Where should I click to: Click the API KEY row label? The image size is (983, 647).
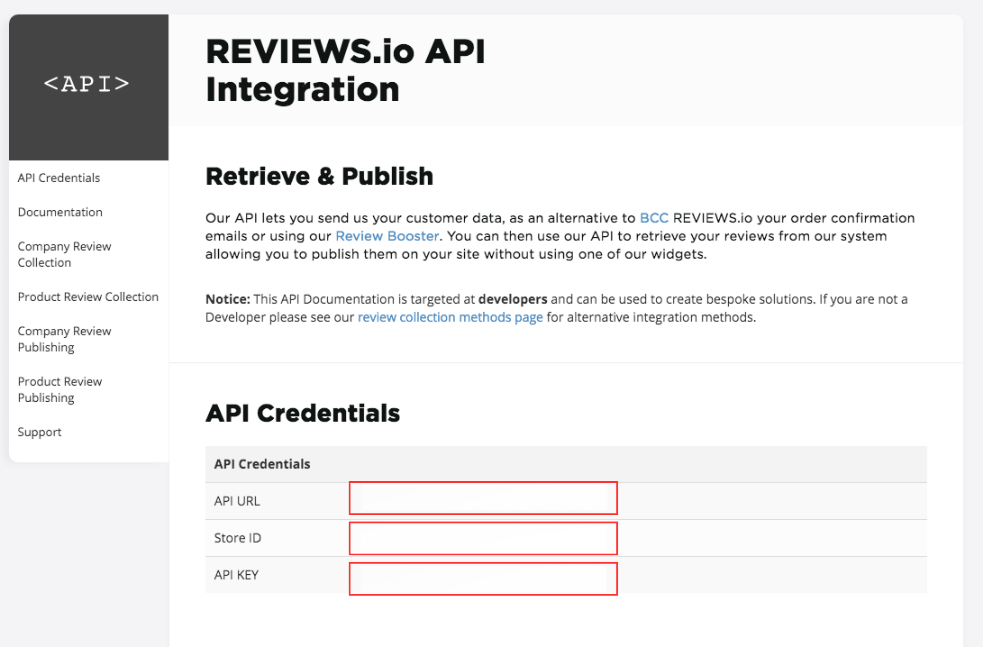(x=236, y=575)
